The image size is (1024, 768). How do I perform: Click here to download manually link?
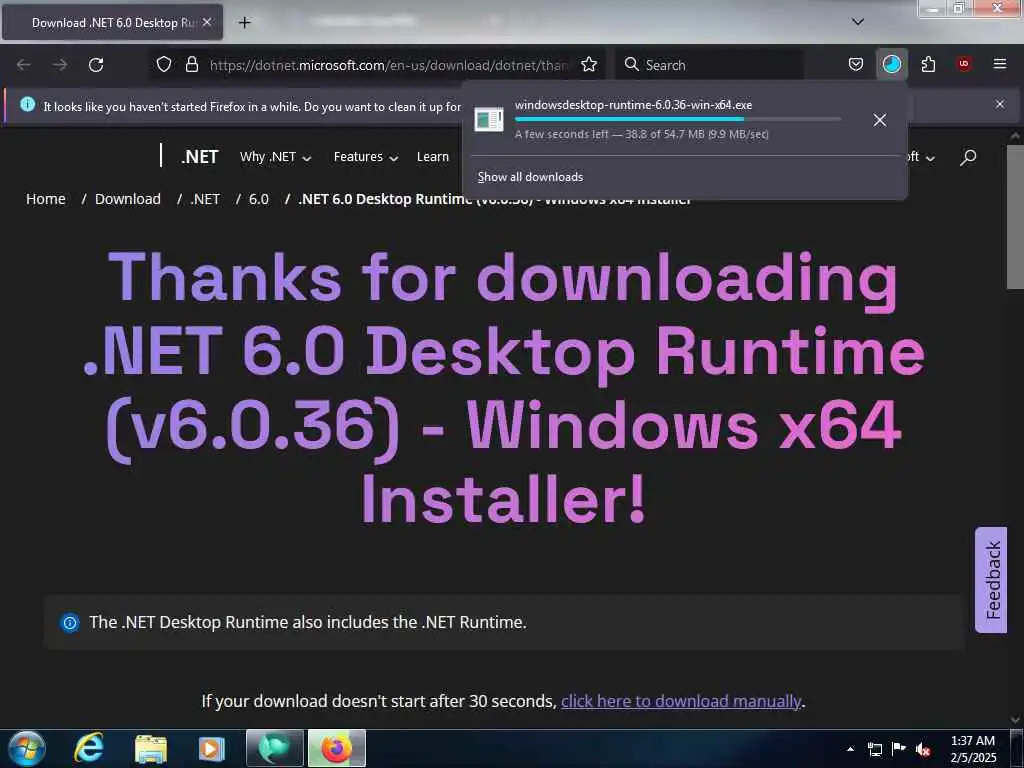[x=680, y=701]
